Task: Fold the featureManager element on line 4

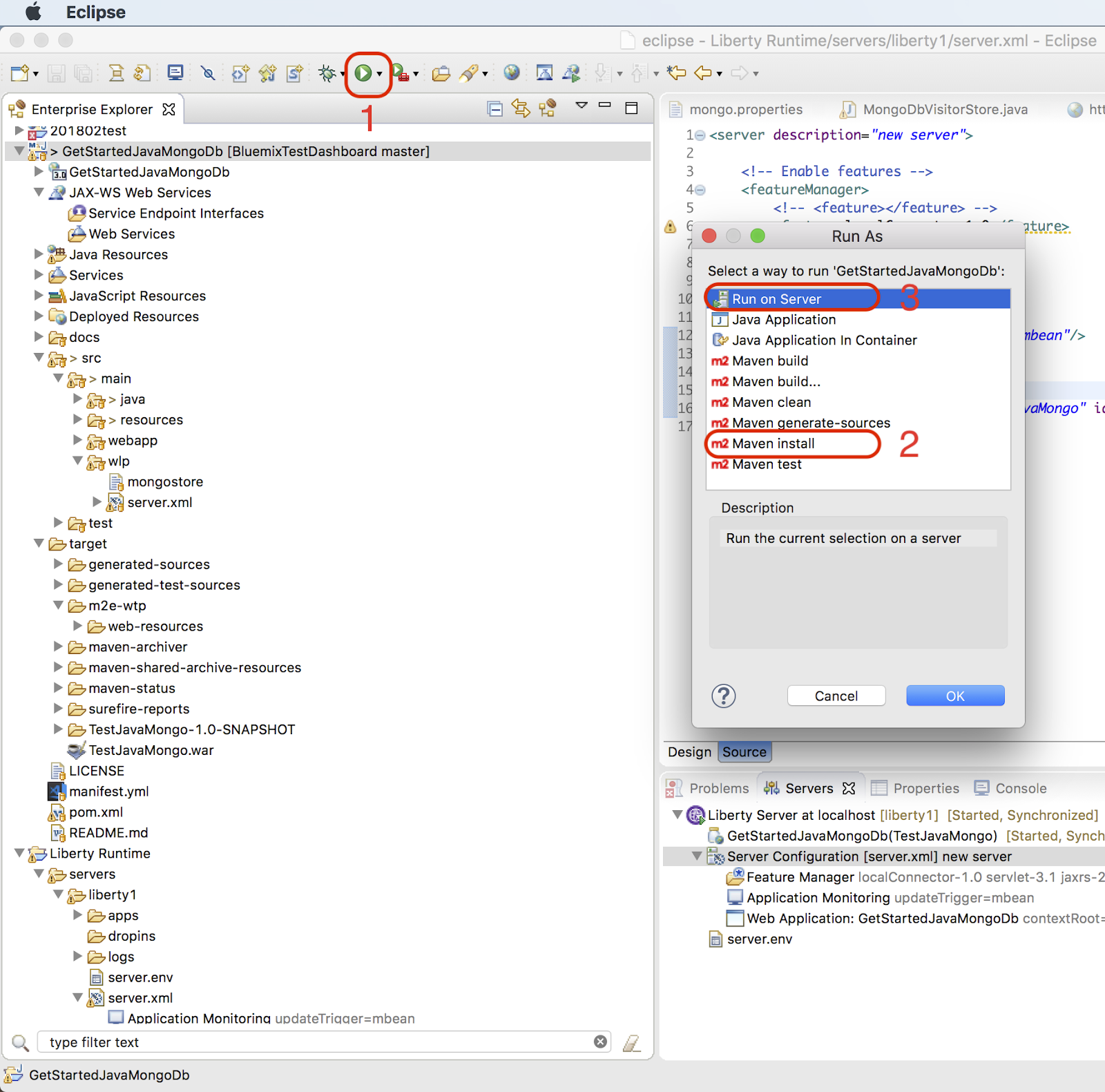Action: (x=700, y=190)
